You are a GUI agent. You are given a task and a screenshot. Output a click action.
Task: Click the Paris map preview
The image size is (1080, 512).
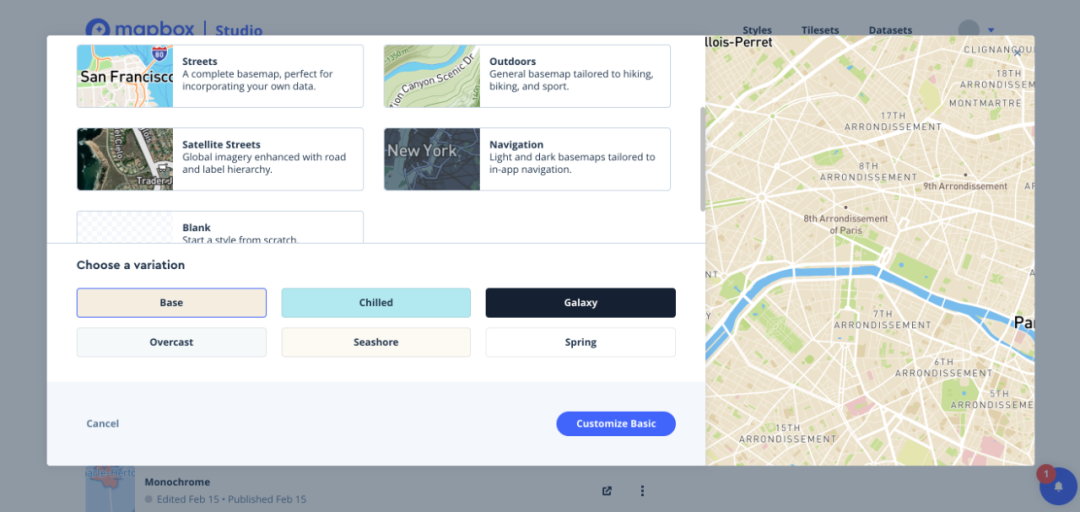coord(869,251)
